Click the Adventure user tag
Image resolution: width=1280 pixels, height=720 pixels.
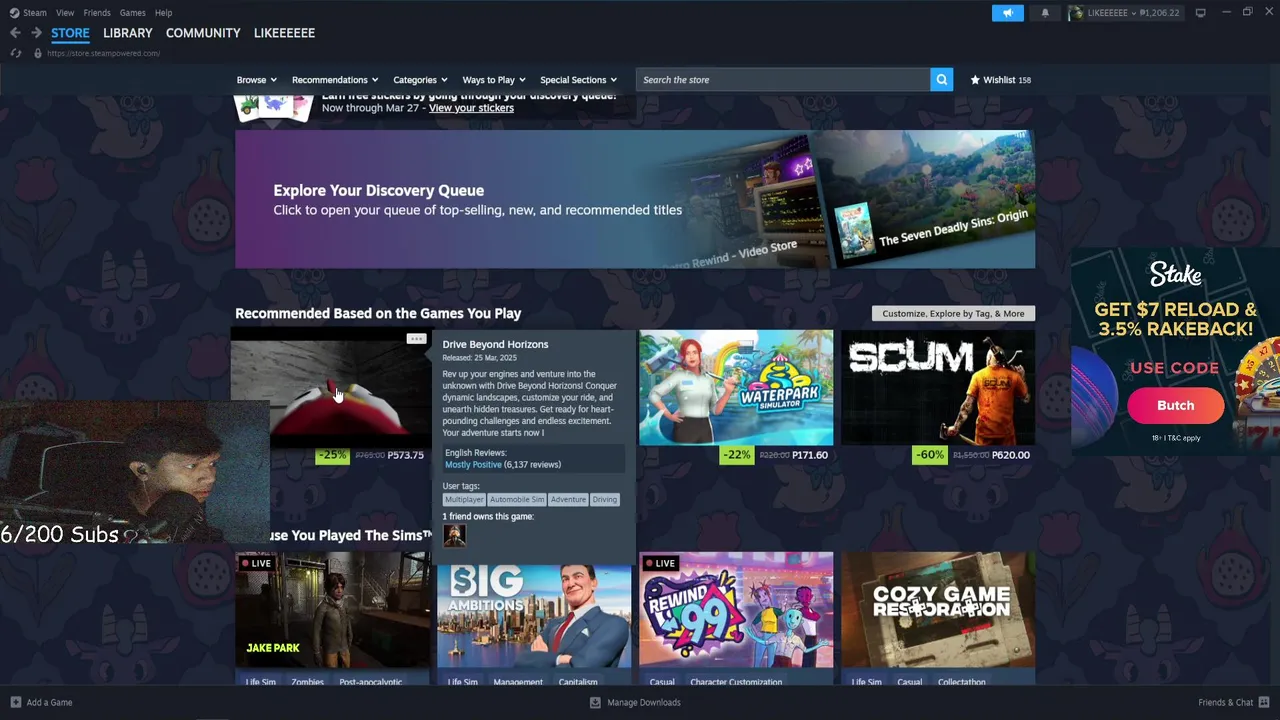tap(568, 499)
